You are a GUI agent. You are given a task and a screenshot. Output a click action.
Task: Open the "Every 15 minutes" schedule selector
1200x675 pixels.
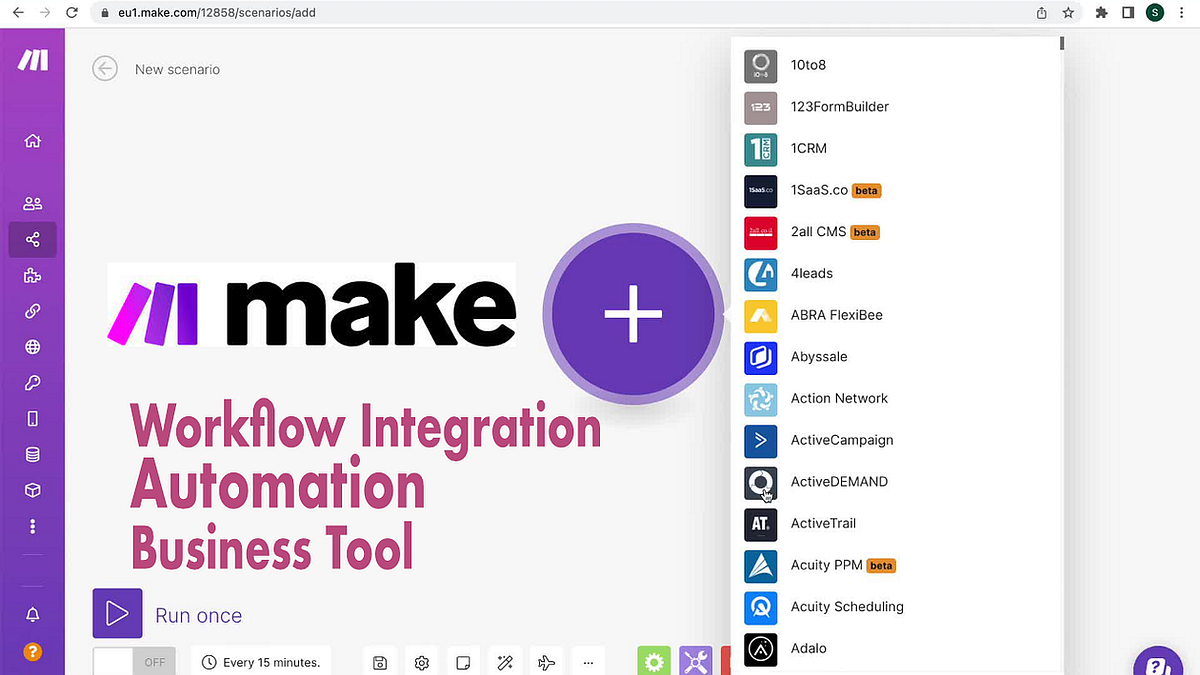tap(261, 661)
